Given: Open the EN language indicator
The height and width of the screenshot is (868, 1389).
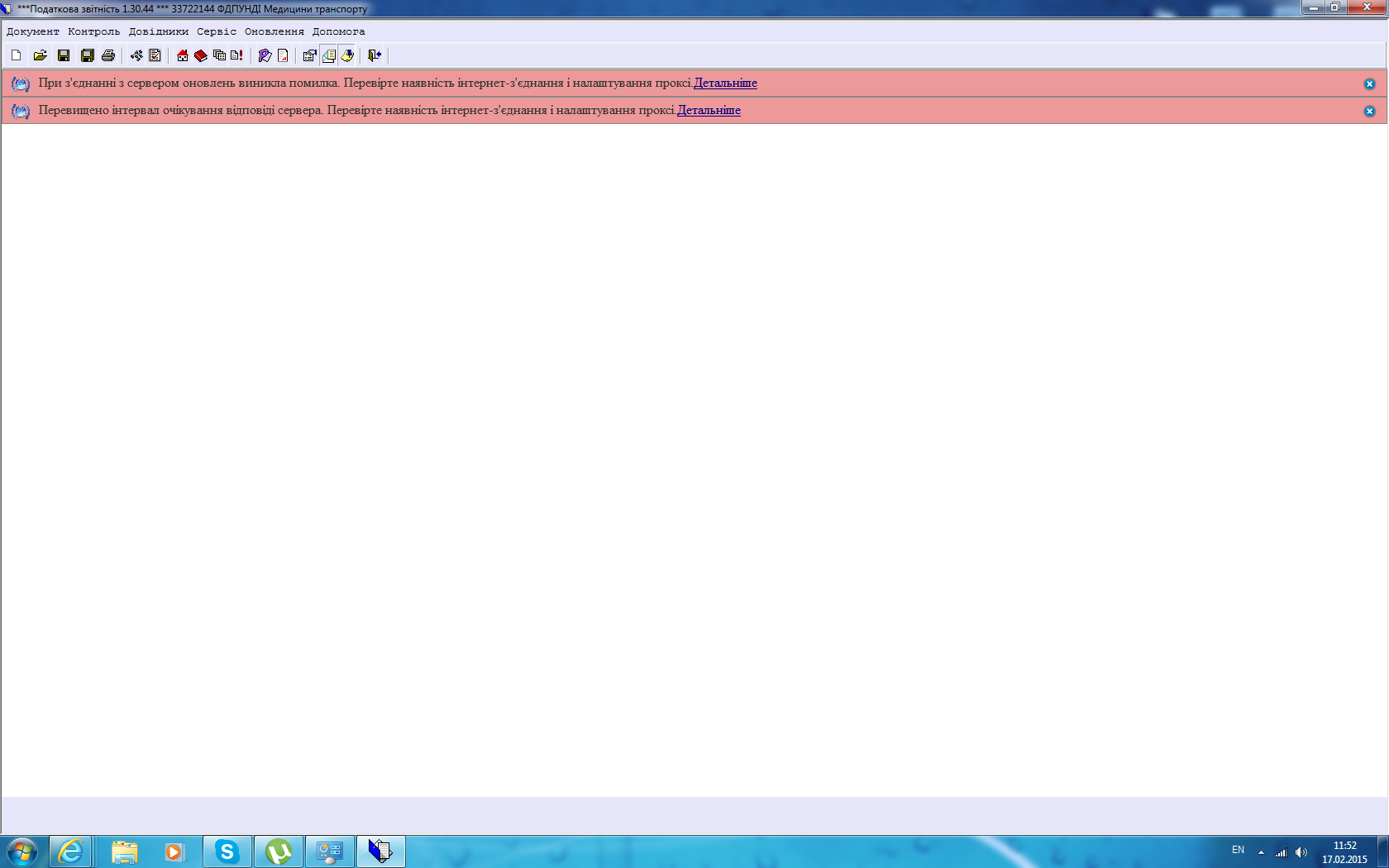Looking at the screenshot, I should [1238, 850].
